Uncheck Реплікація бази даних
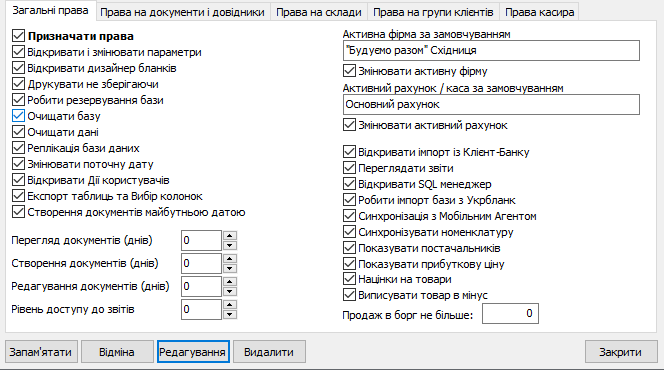This screenshot has width=664, height=370. pyautogui.click(x=18, y=148)
